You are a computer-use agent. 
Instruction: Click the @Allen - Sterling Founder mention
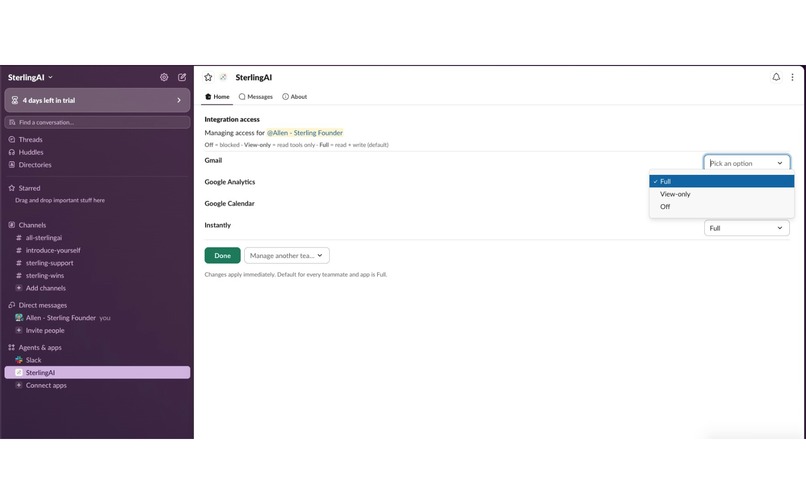[x=305, y=133]
